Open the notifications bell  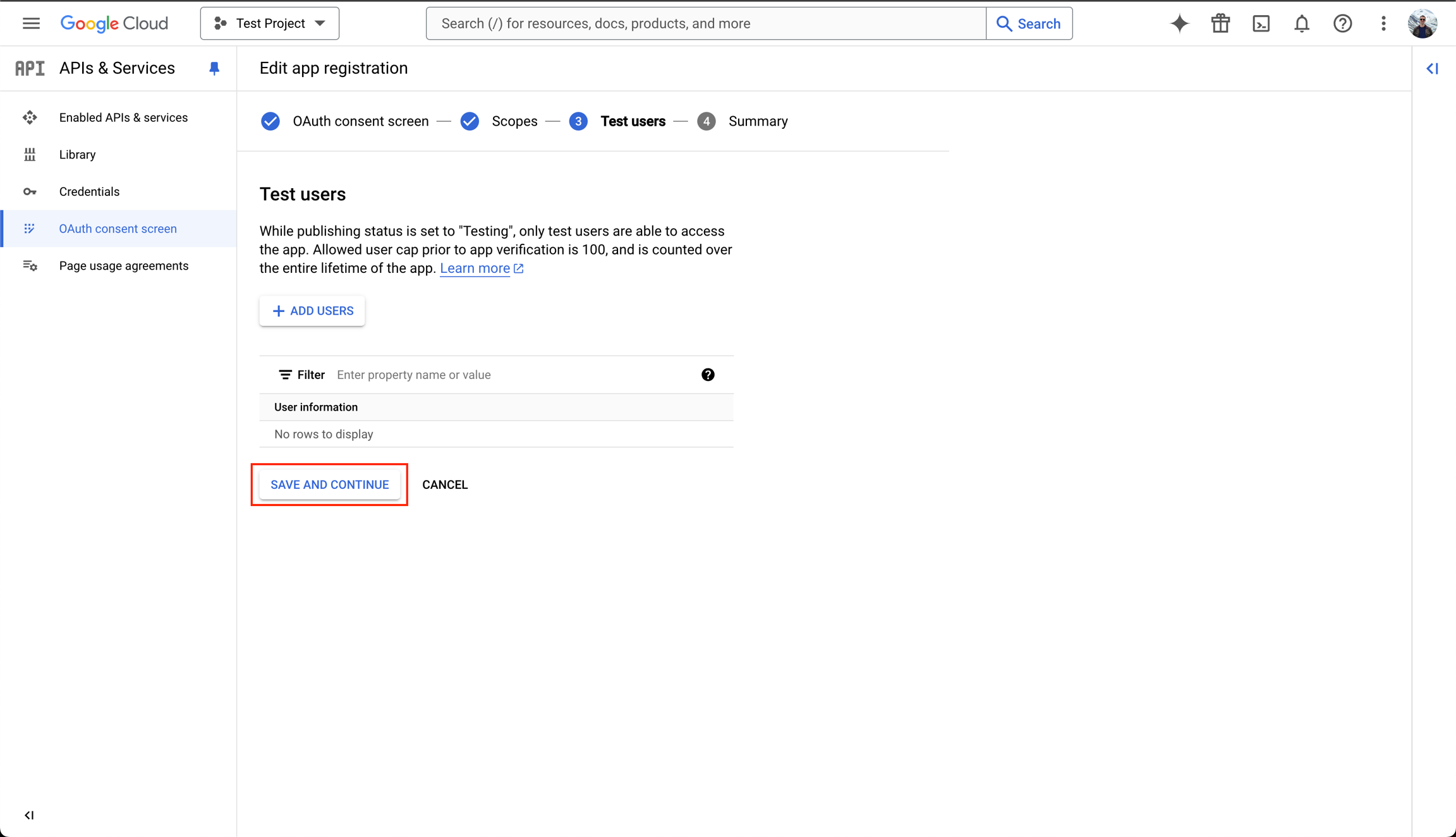point(1302,23)
